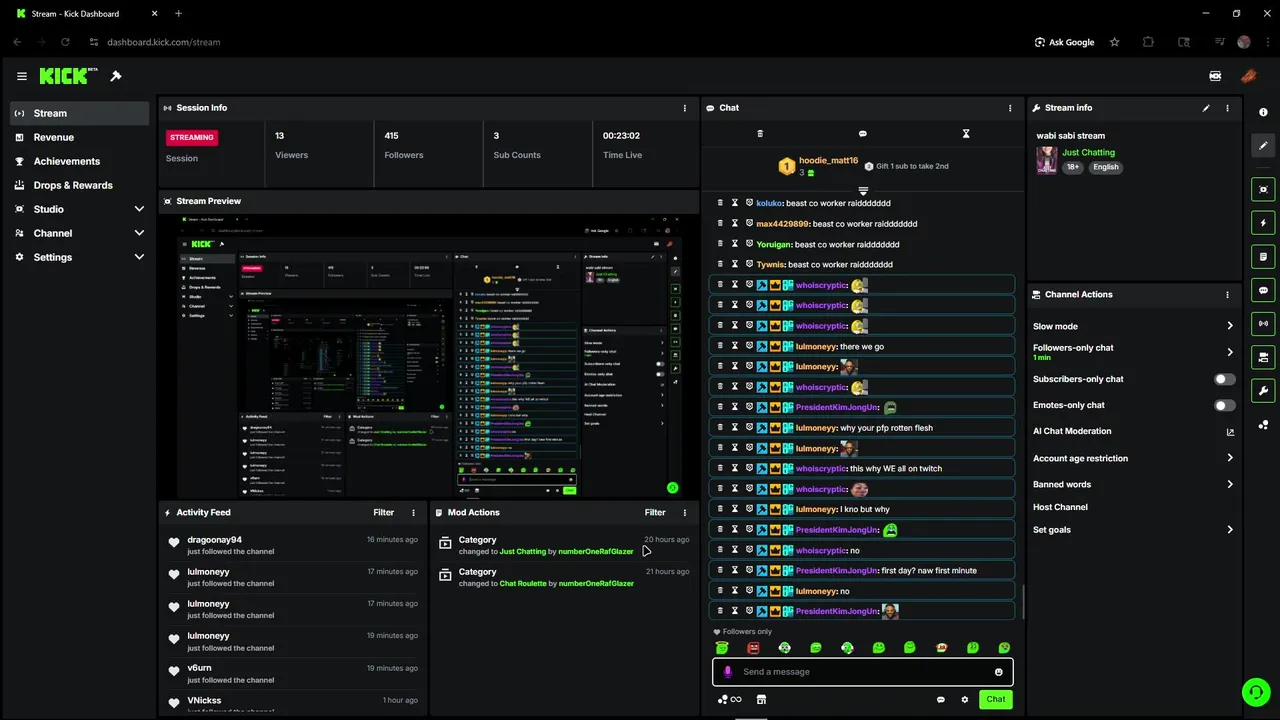
Task: Click the microphone icon in message box
Action: pos(727,672)
